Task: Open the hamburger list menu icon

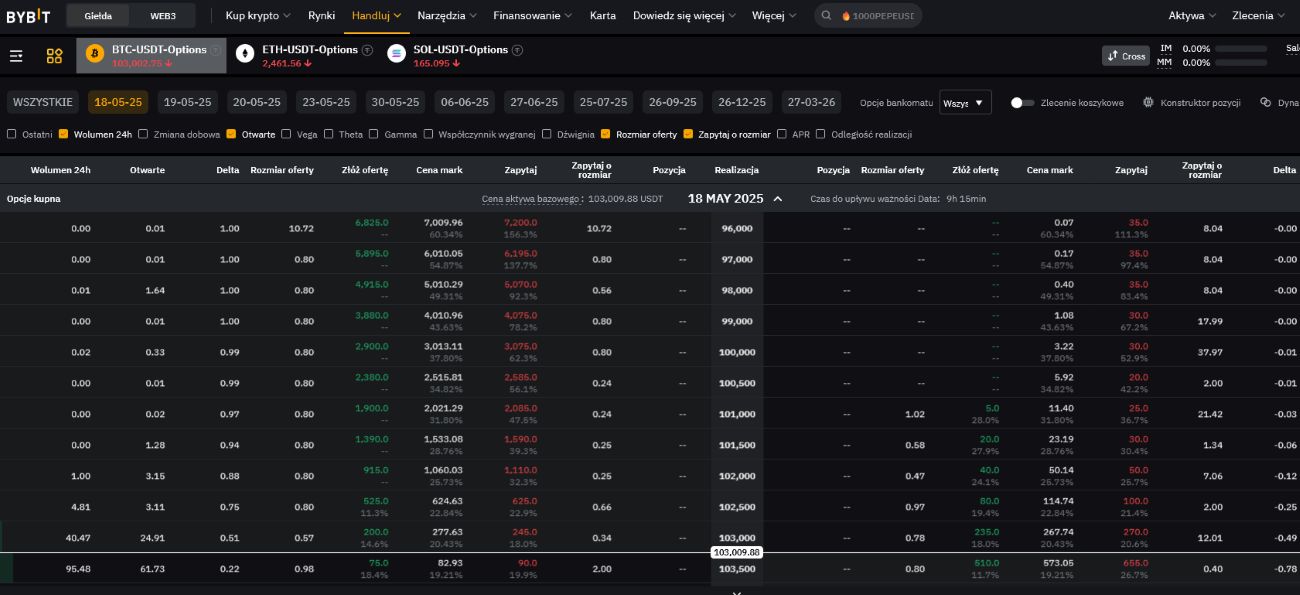Action: click(x=16, y=56)
